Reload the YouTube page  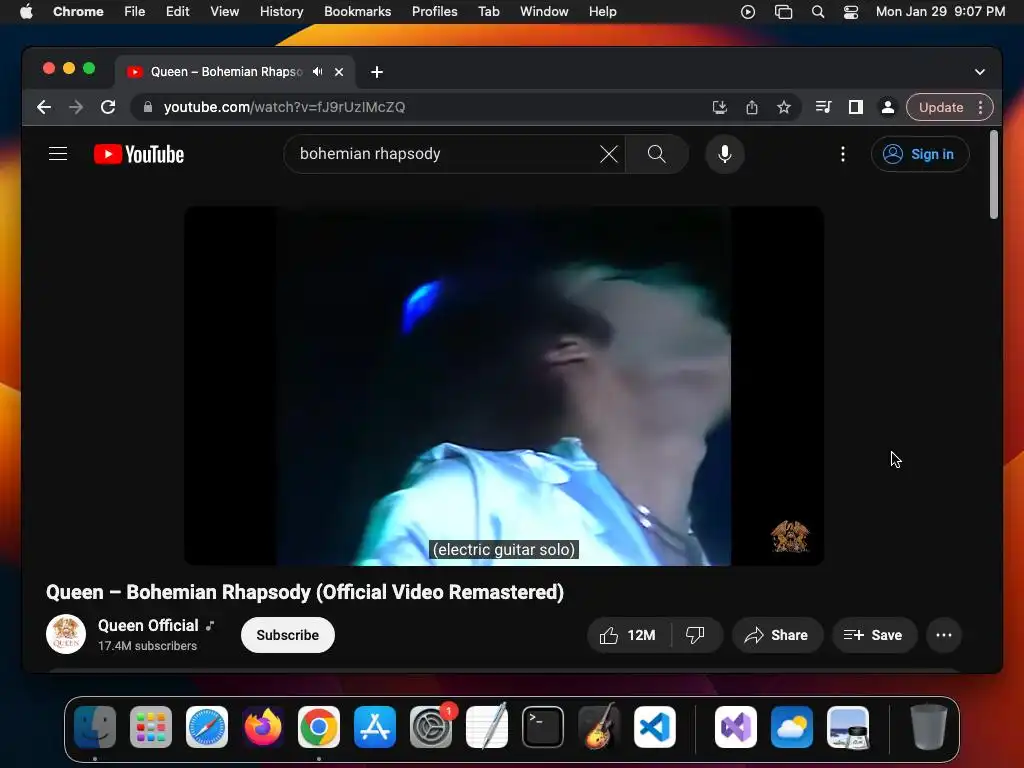pyautogui.click(x=108, y=107)
